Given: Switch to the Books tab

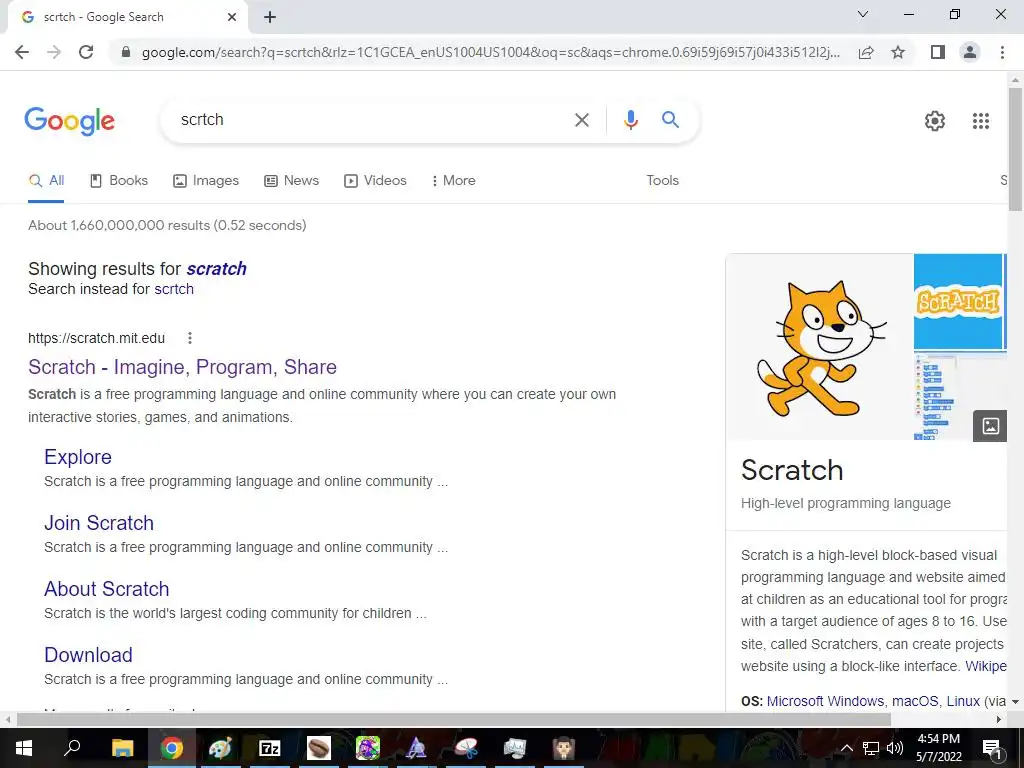Looking at the screenshot, I should (x=119, y=181).
